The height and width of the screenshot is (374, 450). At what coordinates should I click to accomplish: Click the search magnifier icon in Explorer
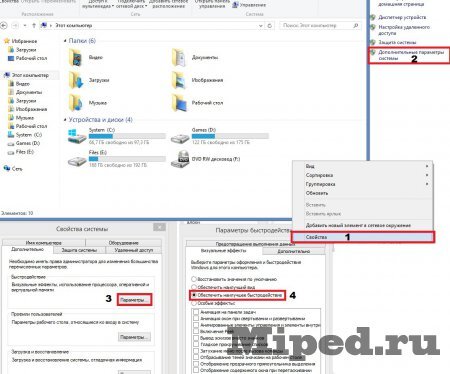356,25
